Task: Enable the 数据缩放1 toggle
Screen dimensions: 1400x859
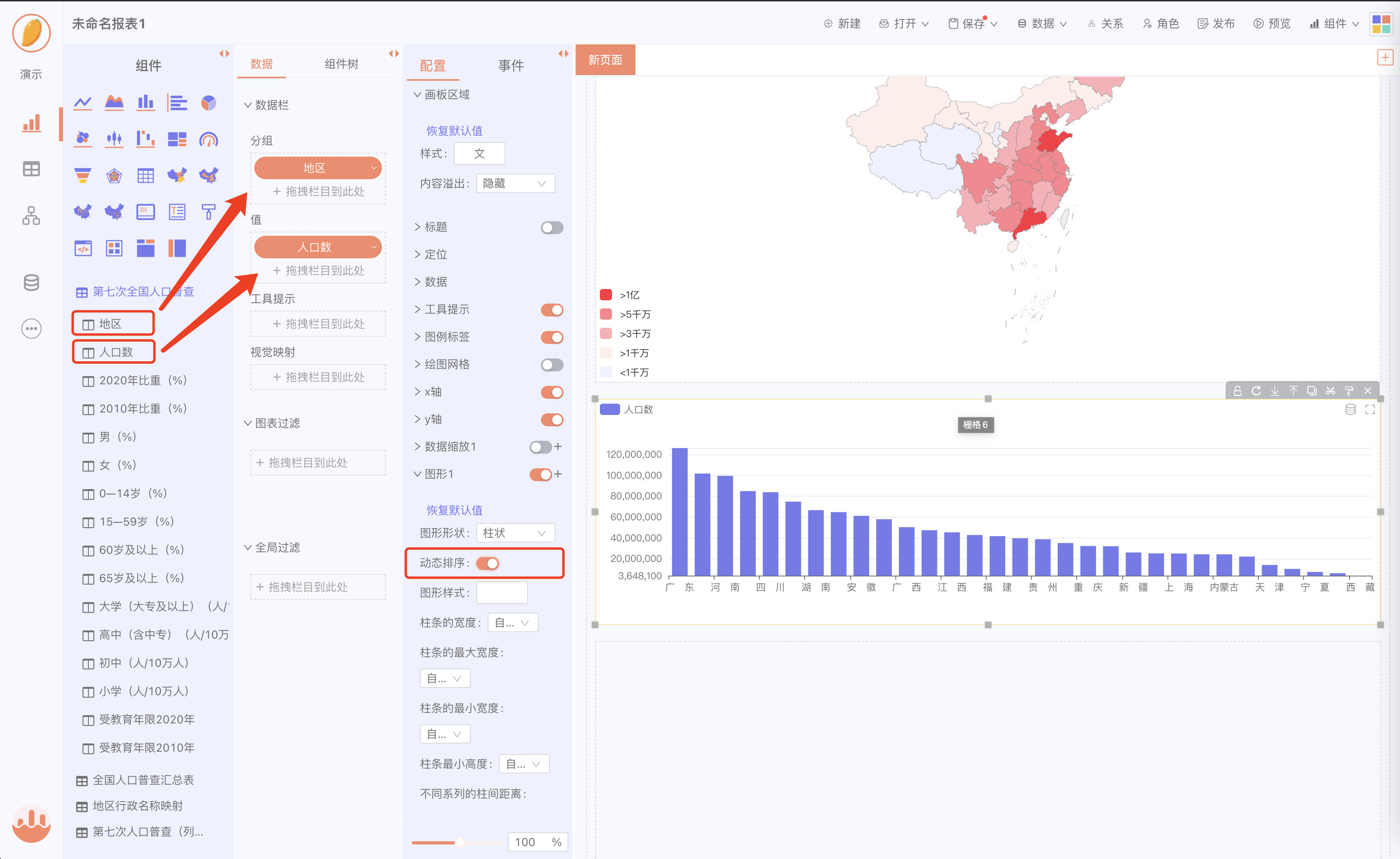Action: point(541,447)
